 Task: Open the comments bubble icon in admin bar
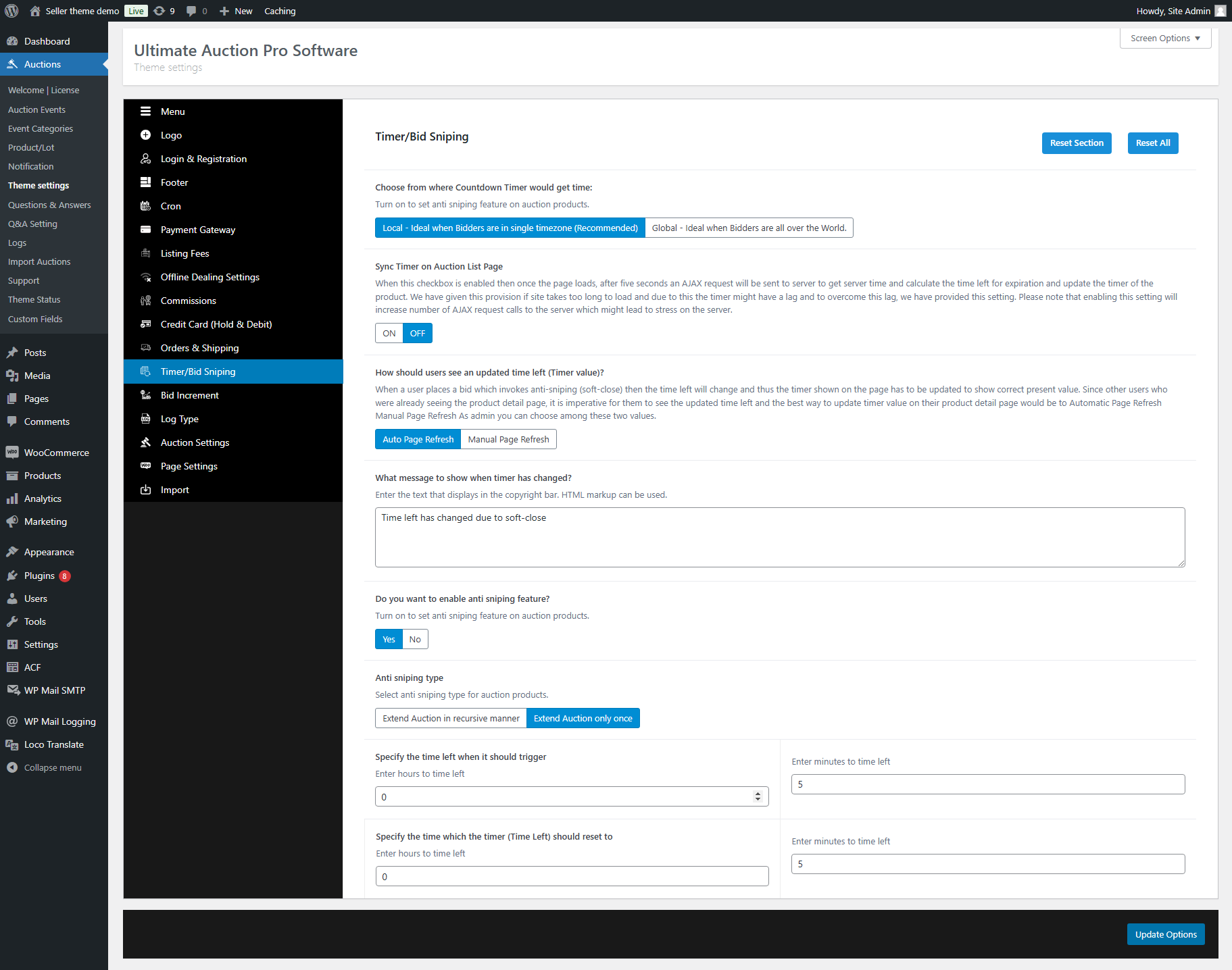click(x=191, y=11)
